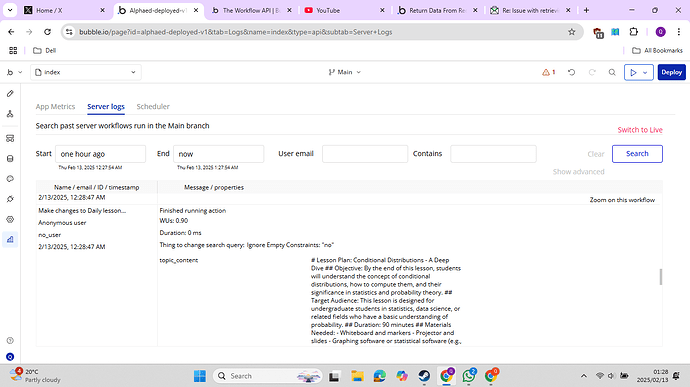Open the Windows Start menu
Image resolution: width=690 pixels, height=387 pixels.
click(199, 376)
